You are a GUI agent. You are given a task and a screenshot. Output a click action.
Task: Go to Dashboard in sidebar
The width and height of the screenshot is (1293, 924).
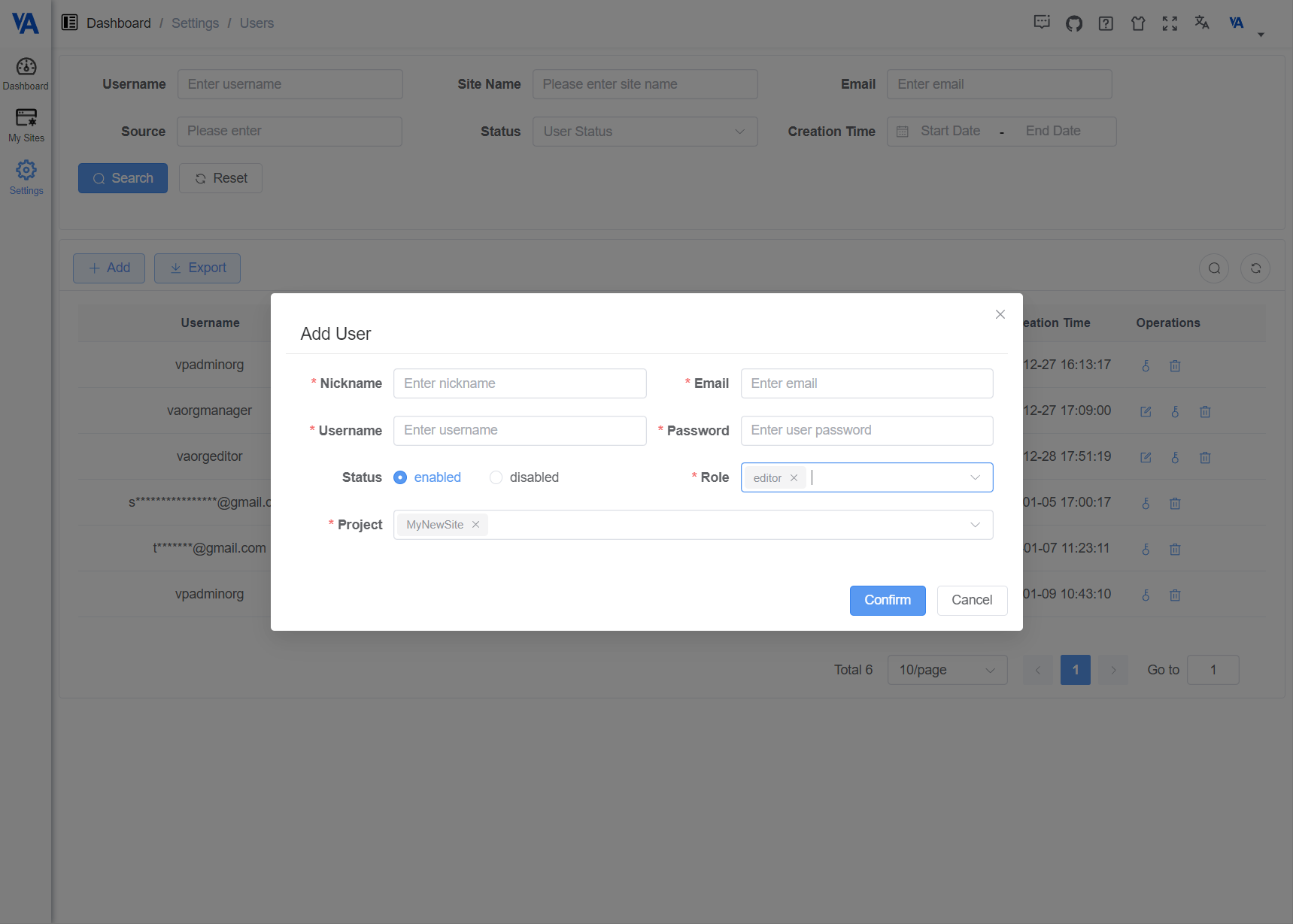coord(26,74)
